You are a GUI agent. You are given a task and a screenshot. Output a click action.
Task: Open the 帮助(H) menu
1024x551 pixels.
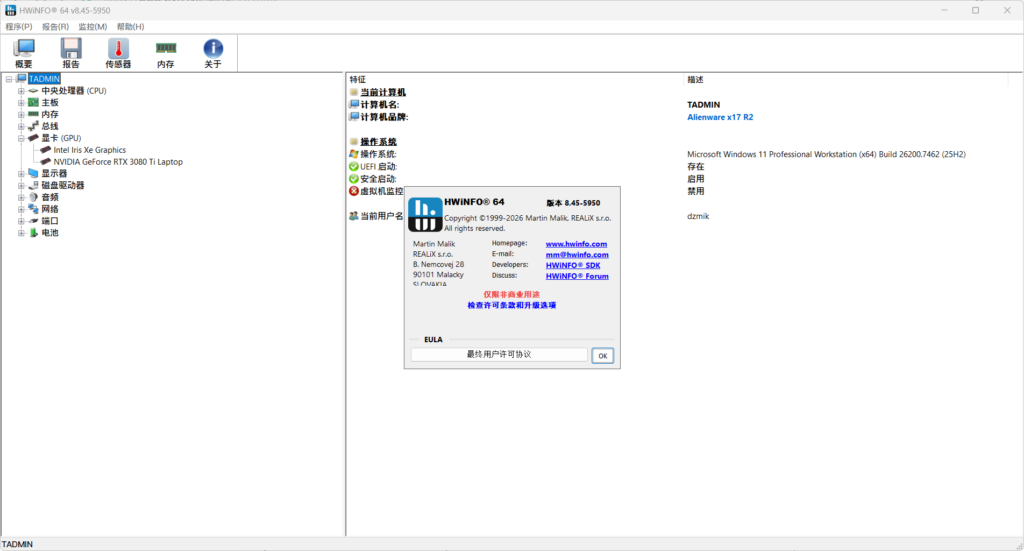pos(130,27)
